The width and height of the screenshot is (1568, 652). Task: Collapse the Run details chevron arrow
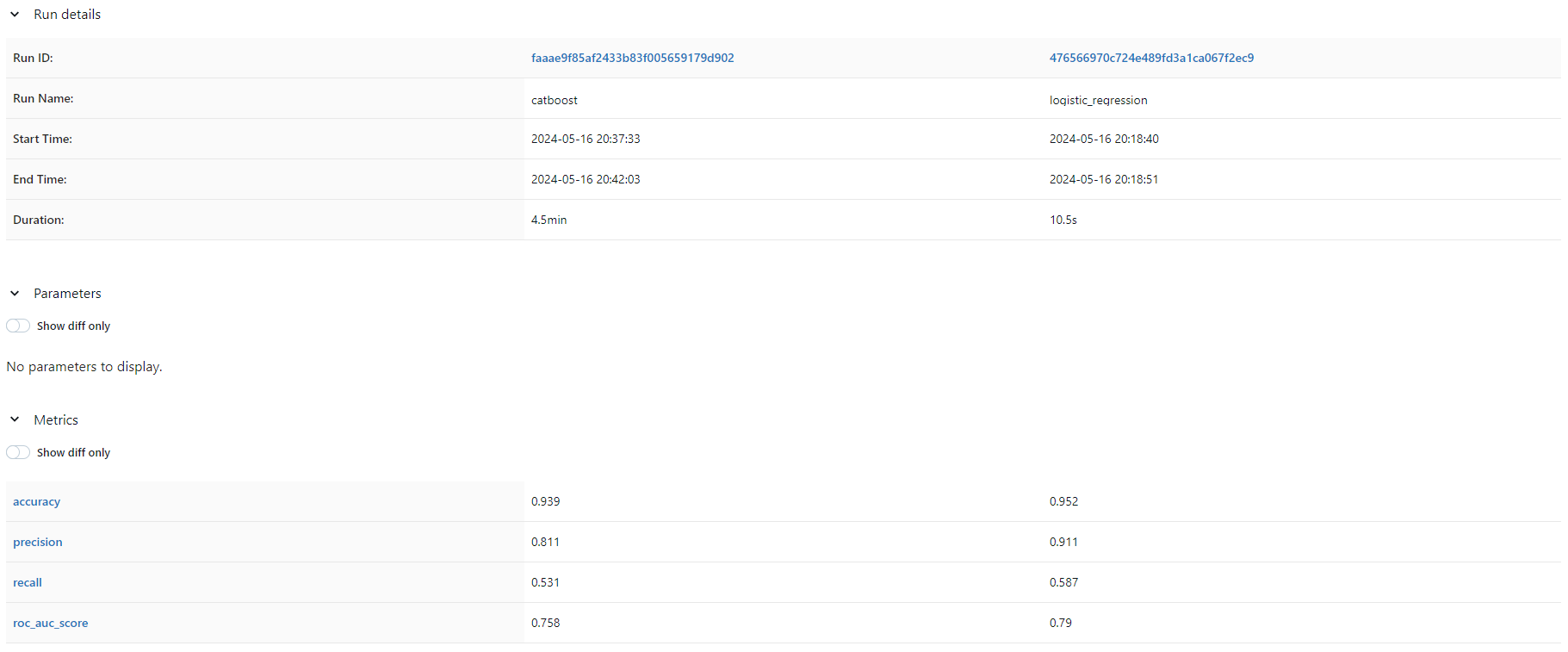click(15, 15)
